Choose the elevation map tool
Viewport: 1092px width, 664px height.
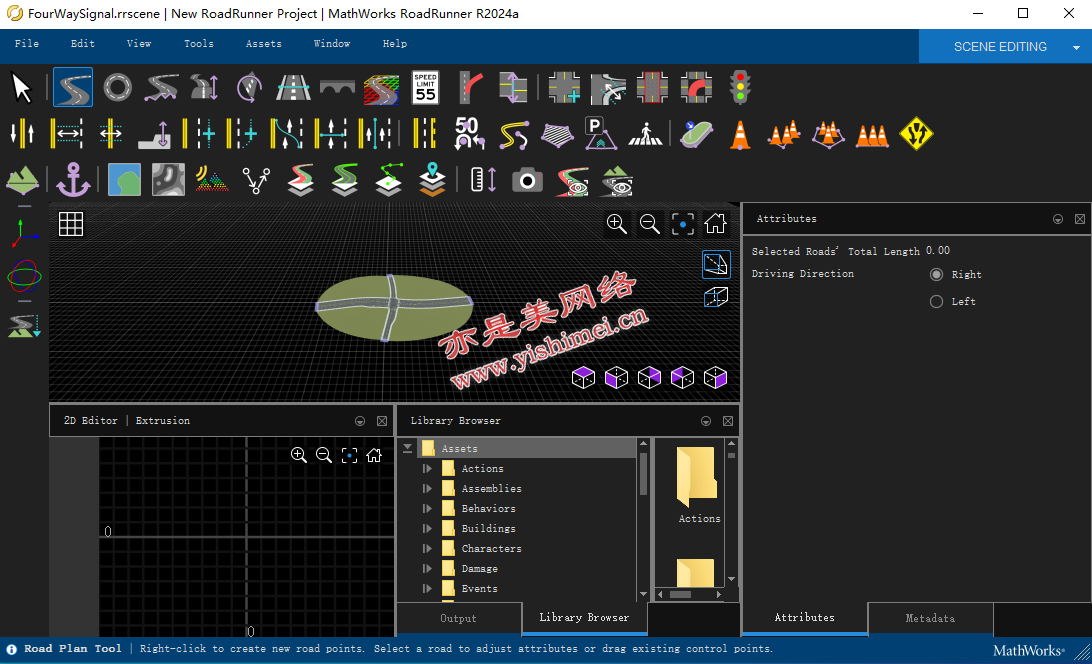tap(168, 180)
